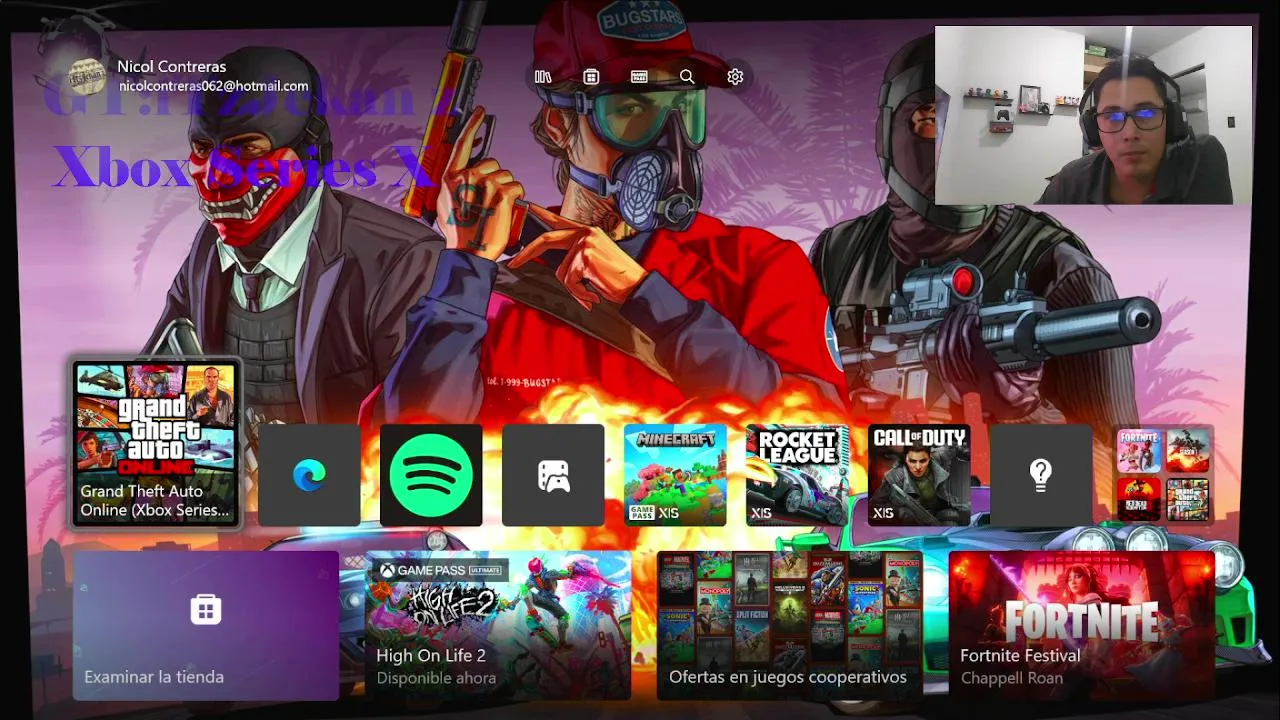Open the Microsoft Edge app tile
Viewport: 1280px width, 720px height.
(309, 475)
